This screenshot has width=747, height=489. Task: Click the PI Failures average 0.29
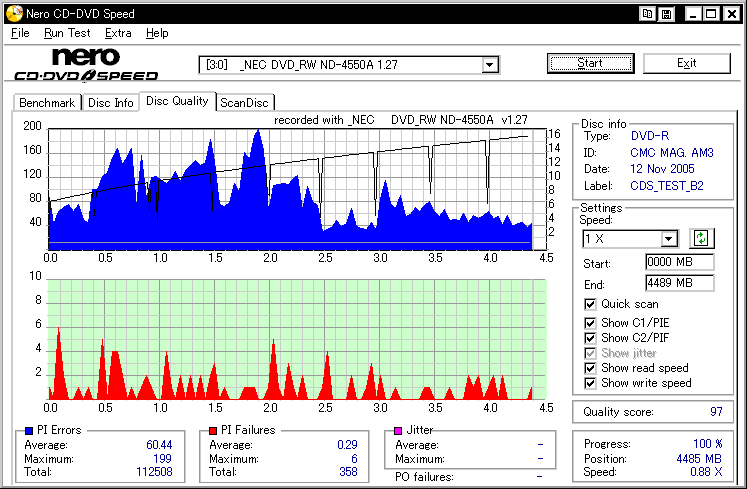coord(347,445)
